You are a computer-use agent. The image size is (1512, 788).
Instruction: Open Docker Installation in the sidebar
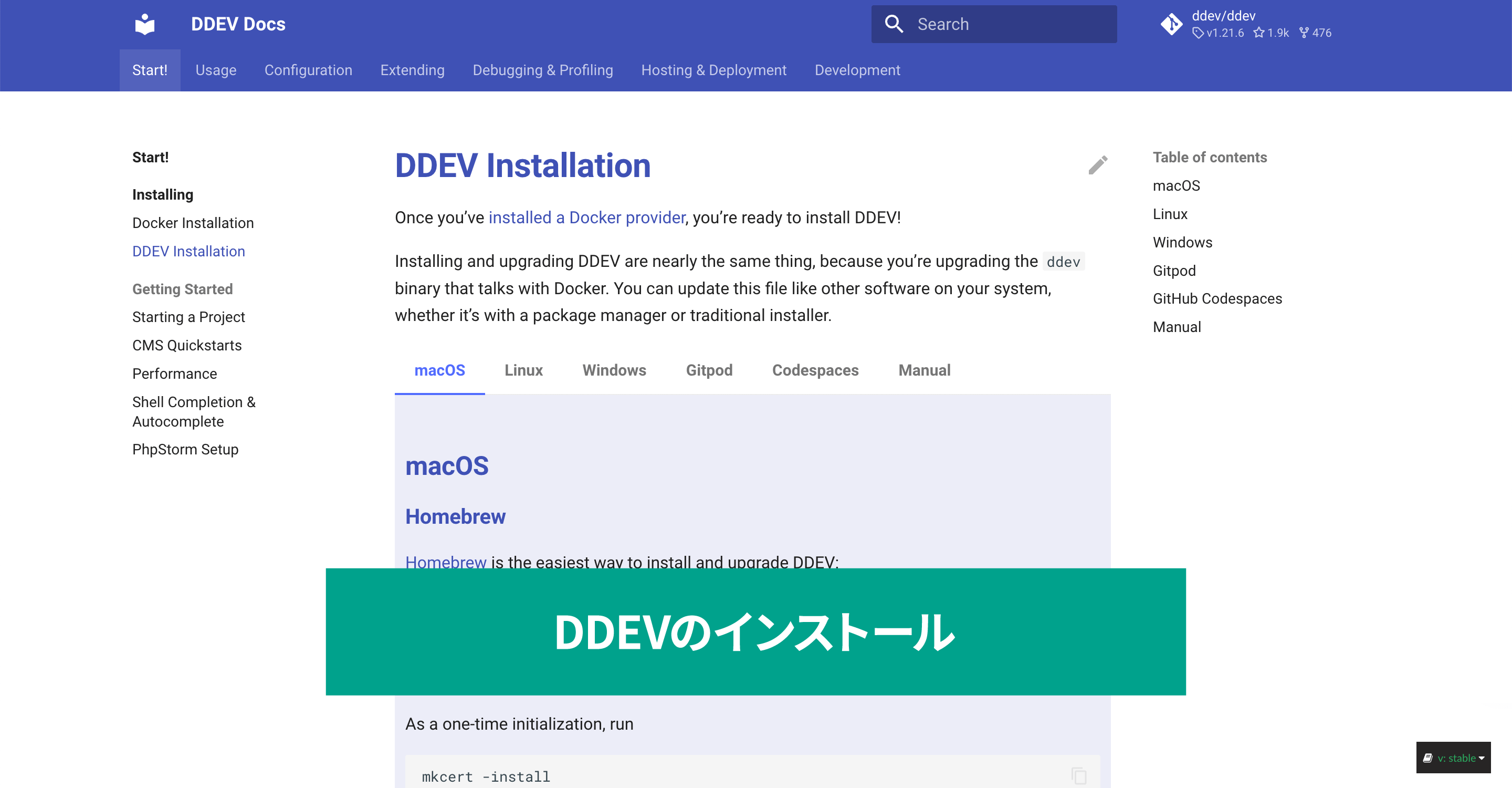pos(193,223)
